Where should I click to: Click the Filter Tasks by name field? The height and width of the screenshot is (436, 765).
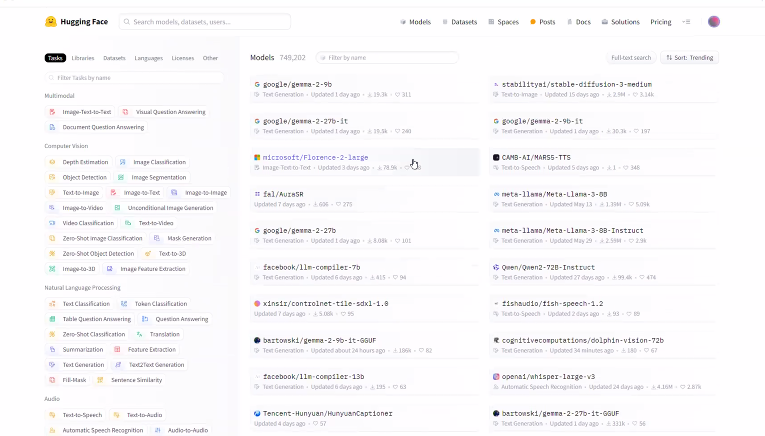pos(134,78)
